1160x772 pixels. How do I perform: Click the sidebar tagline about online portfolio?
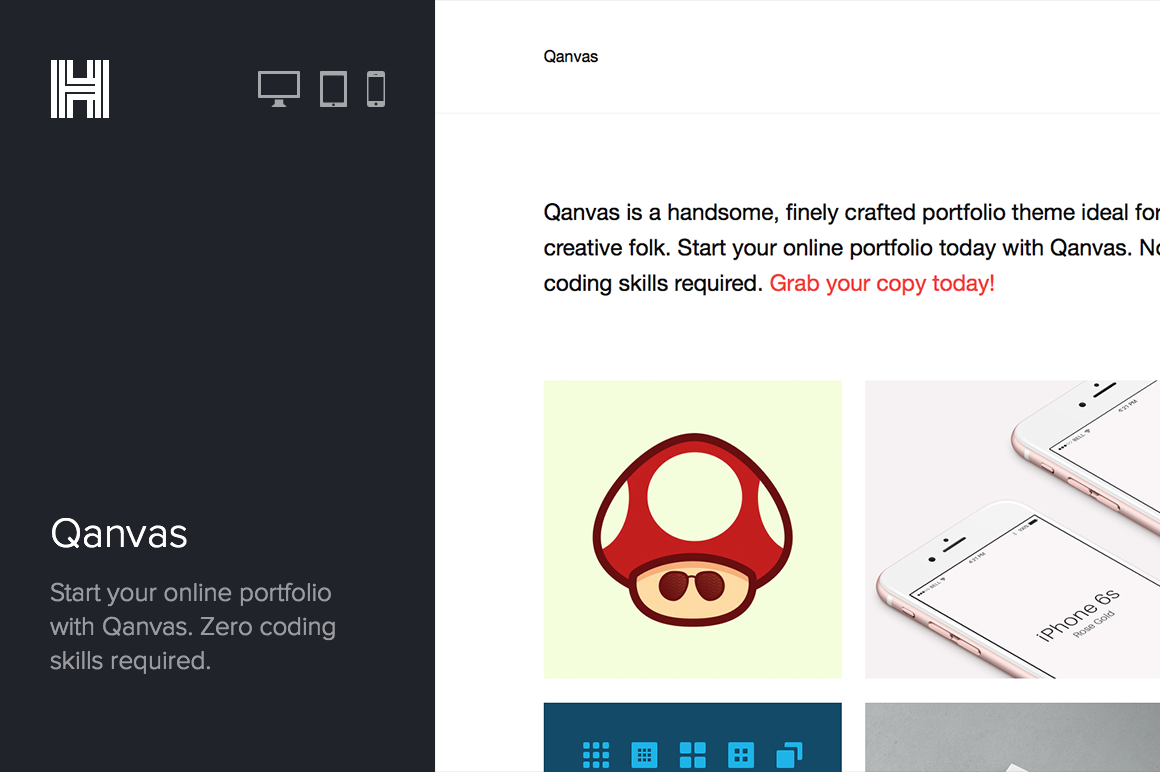click(x=192, y=627)
